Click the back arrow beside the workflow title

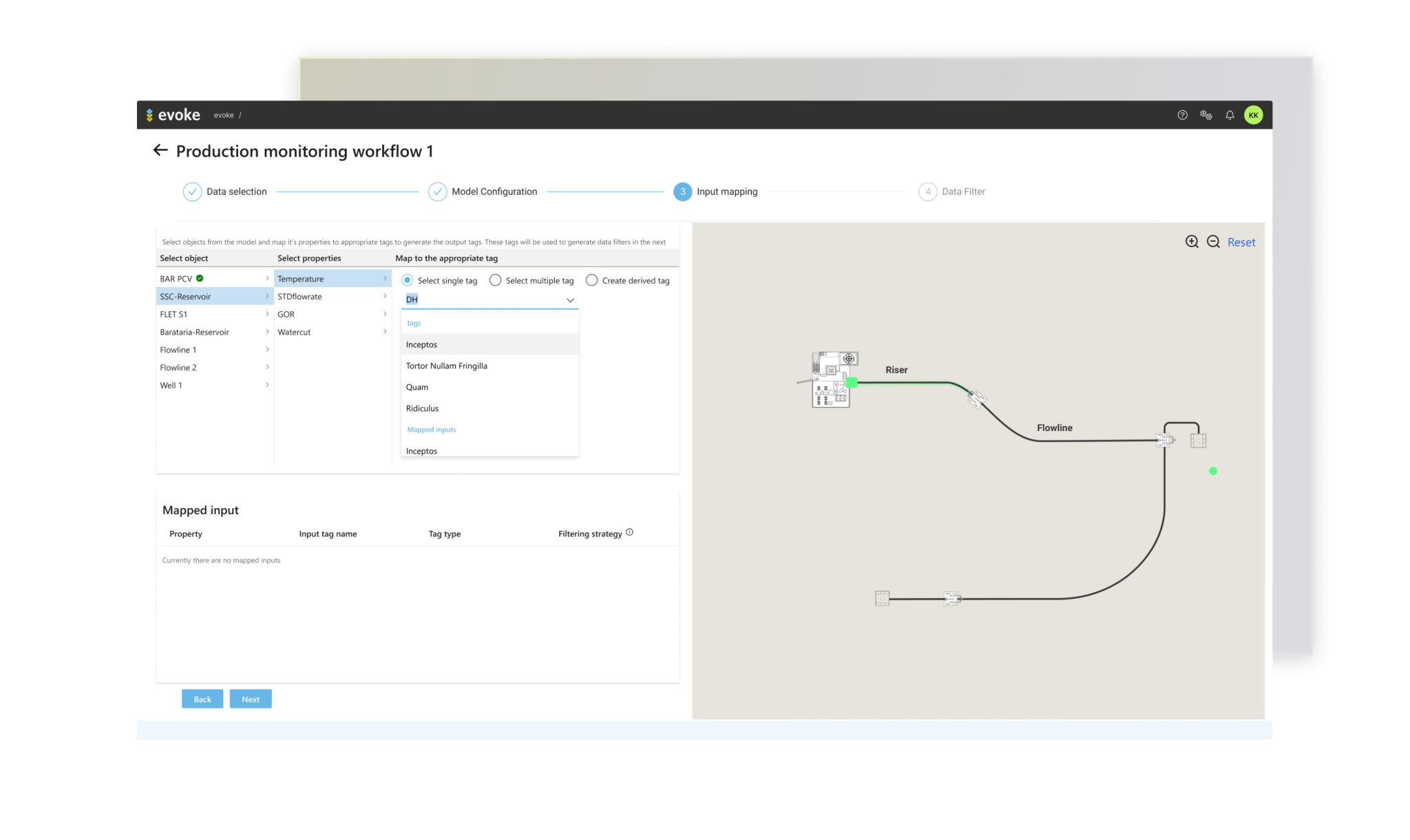[160, 150]
